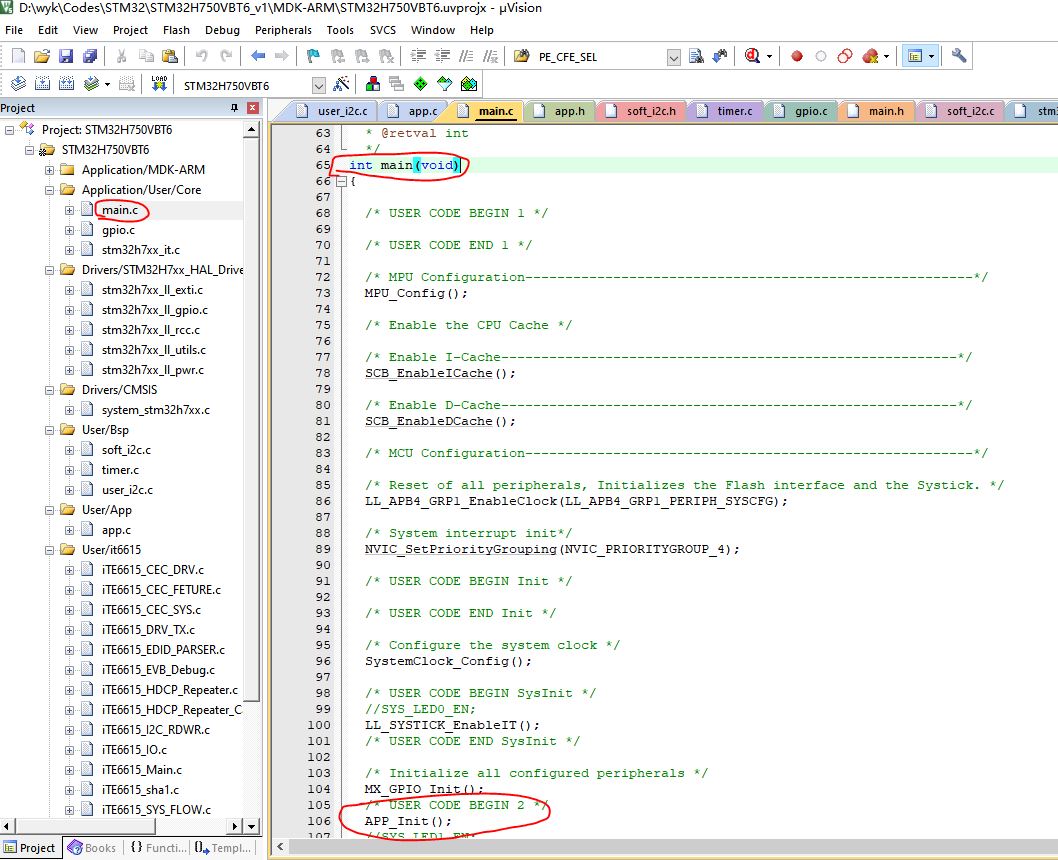Switch to the timer.c editor tab
Screen dimensions: 1058x860
coord(726,111)
